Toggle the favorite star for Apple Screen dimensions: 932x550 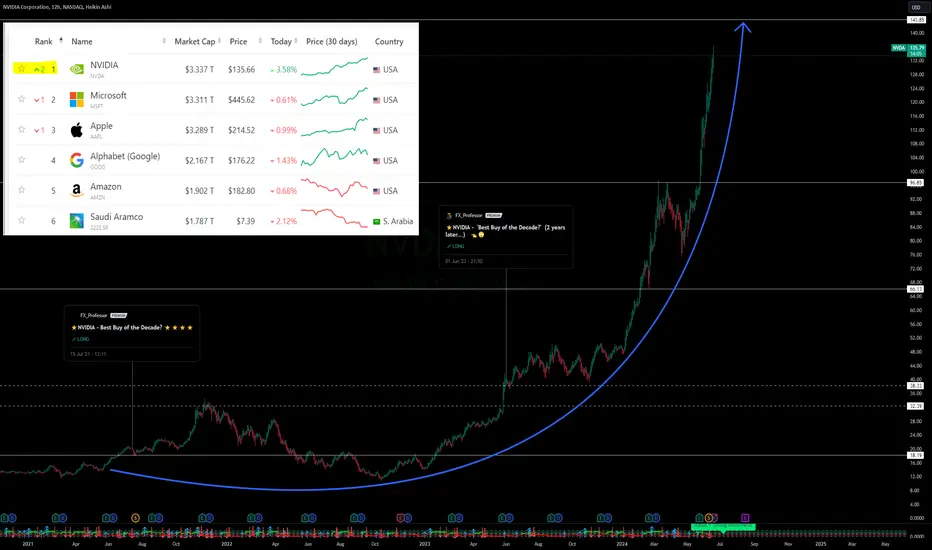pos(21,130)
